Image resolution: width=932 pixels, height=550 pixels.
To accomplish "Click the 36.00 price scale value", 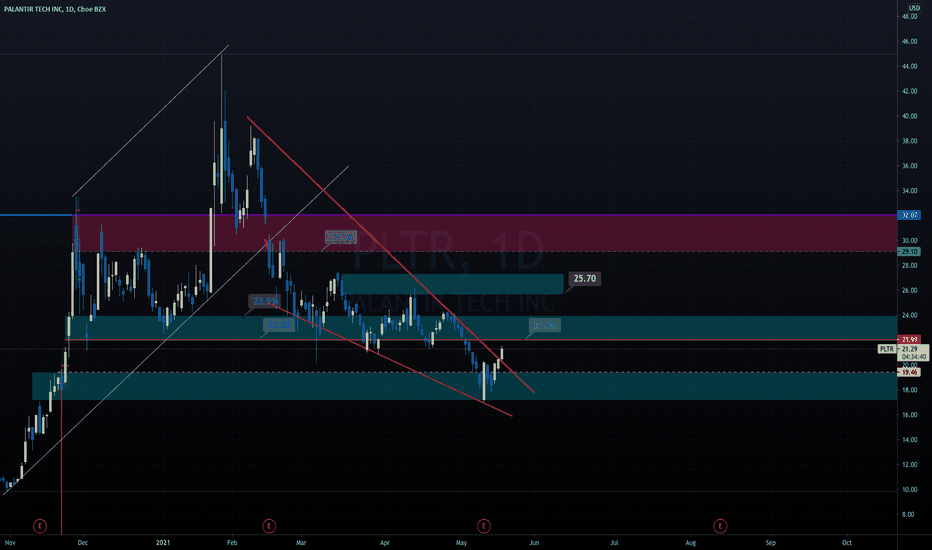I will pyautogui.click(x=909, y=166).
